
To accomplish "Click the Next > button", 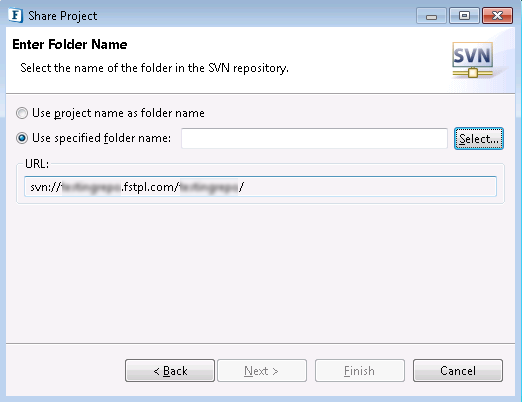I will pyautogui.click(x=262, y=370).
